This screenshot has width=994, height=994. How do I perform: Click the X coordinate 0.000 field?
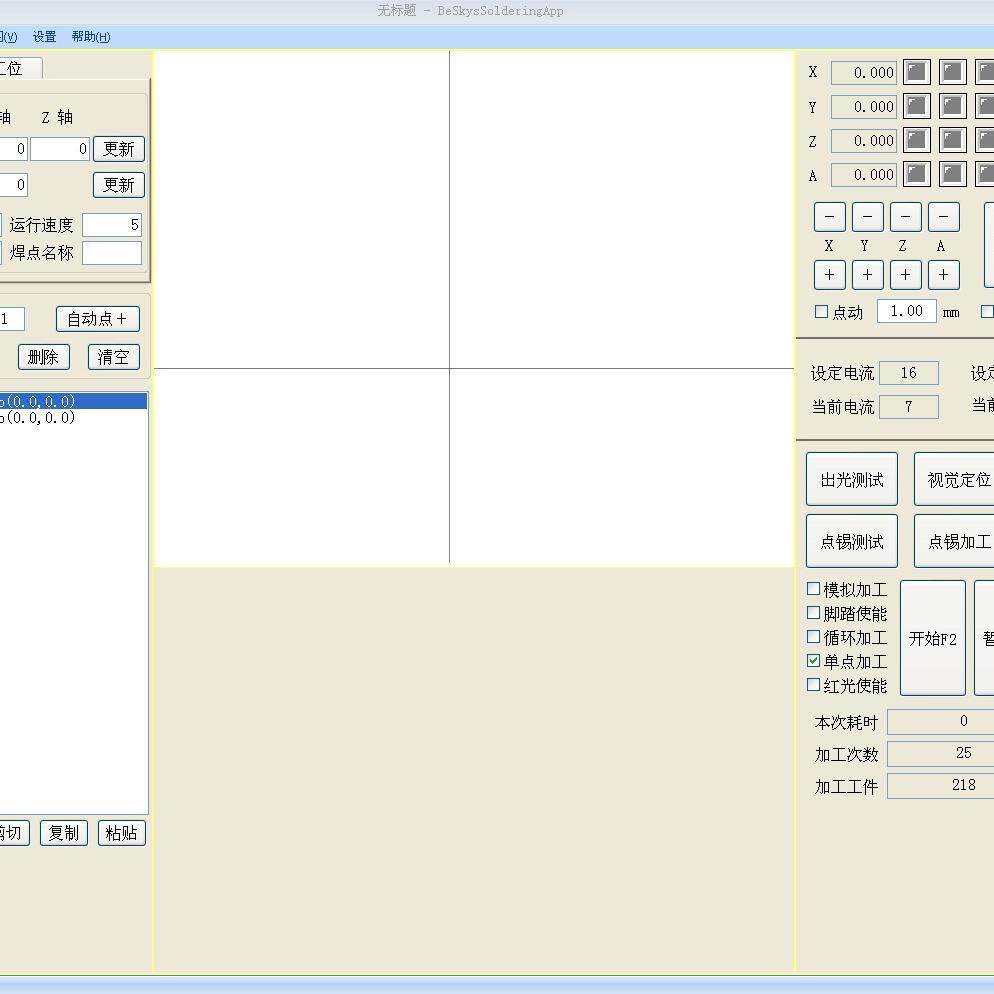[x=864, y=73]
